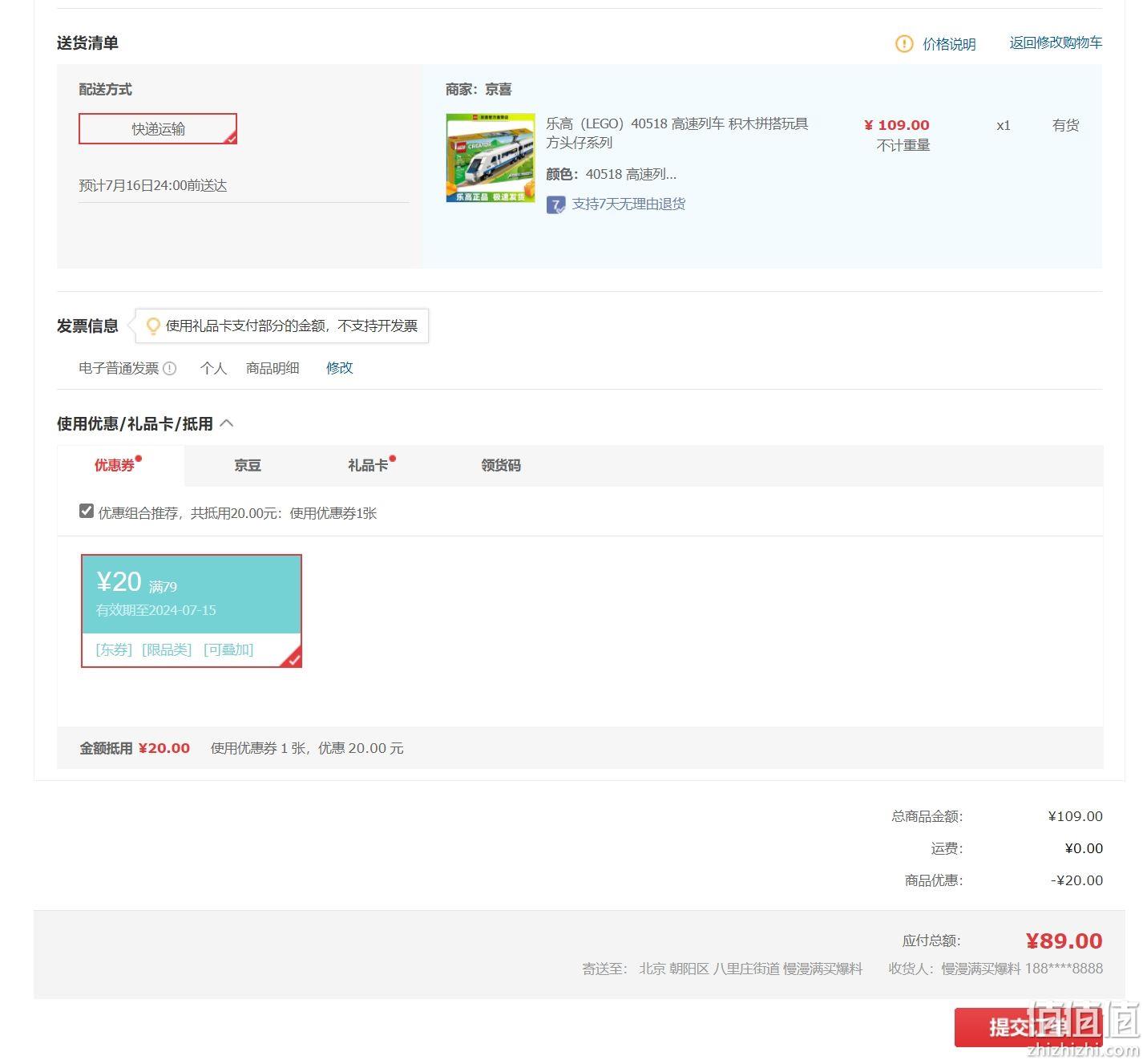
Task: Open LEGO 40518 product thumbnail
Action: pos(491,158)
